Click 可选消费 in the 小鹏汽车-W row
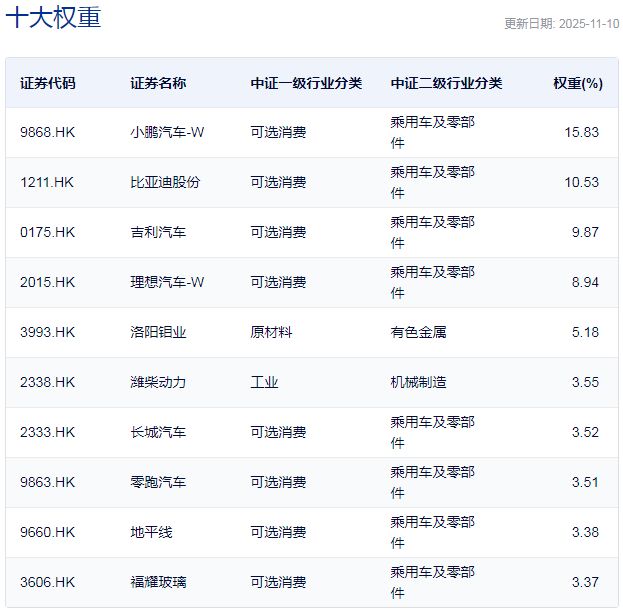623x615 pixels. point(278,132)
